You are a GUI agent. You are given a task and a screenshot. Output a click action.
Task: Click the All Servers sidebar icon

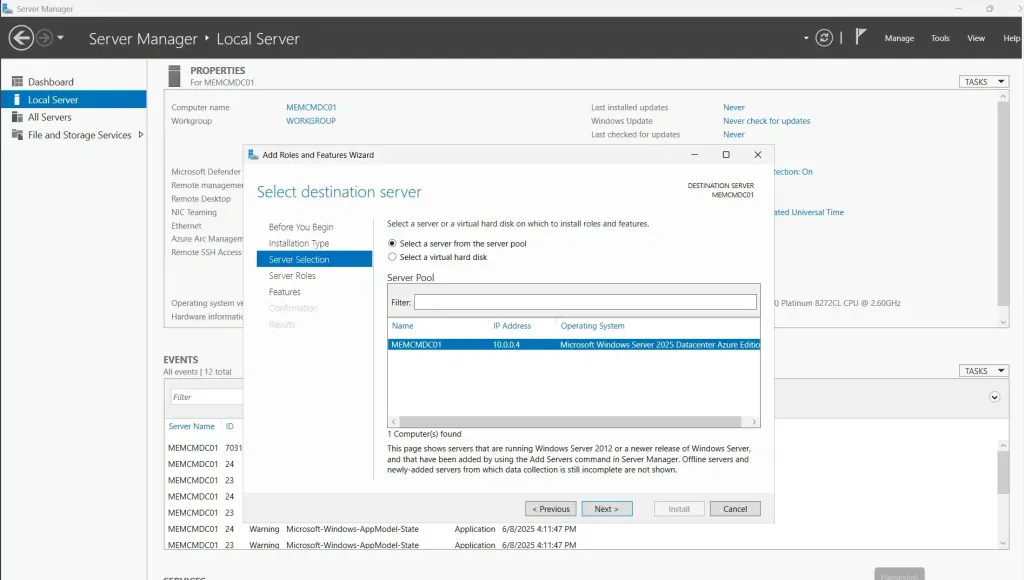17,117
